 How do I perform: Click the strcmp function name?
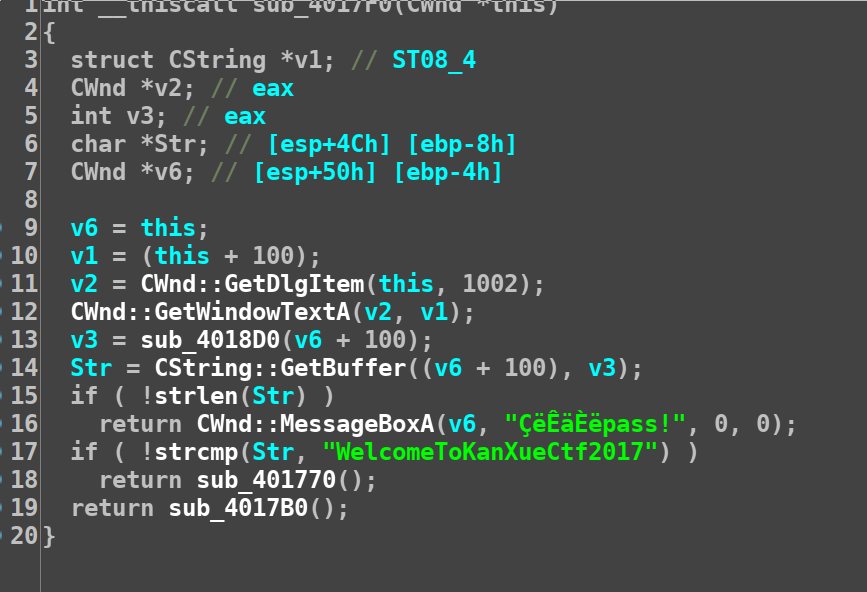196,452
